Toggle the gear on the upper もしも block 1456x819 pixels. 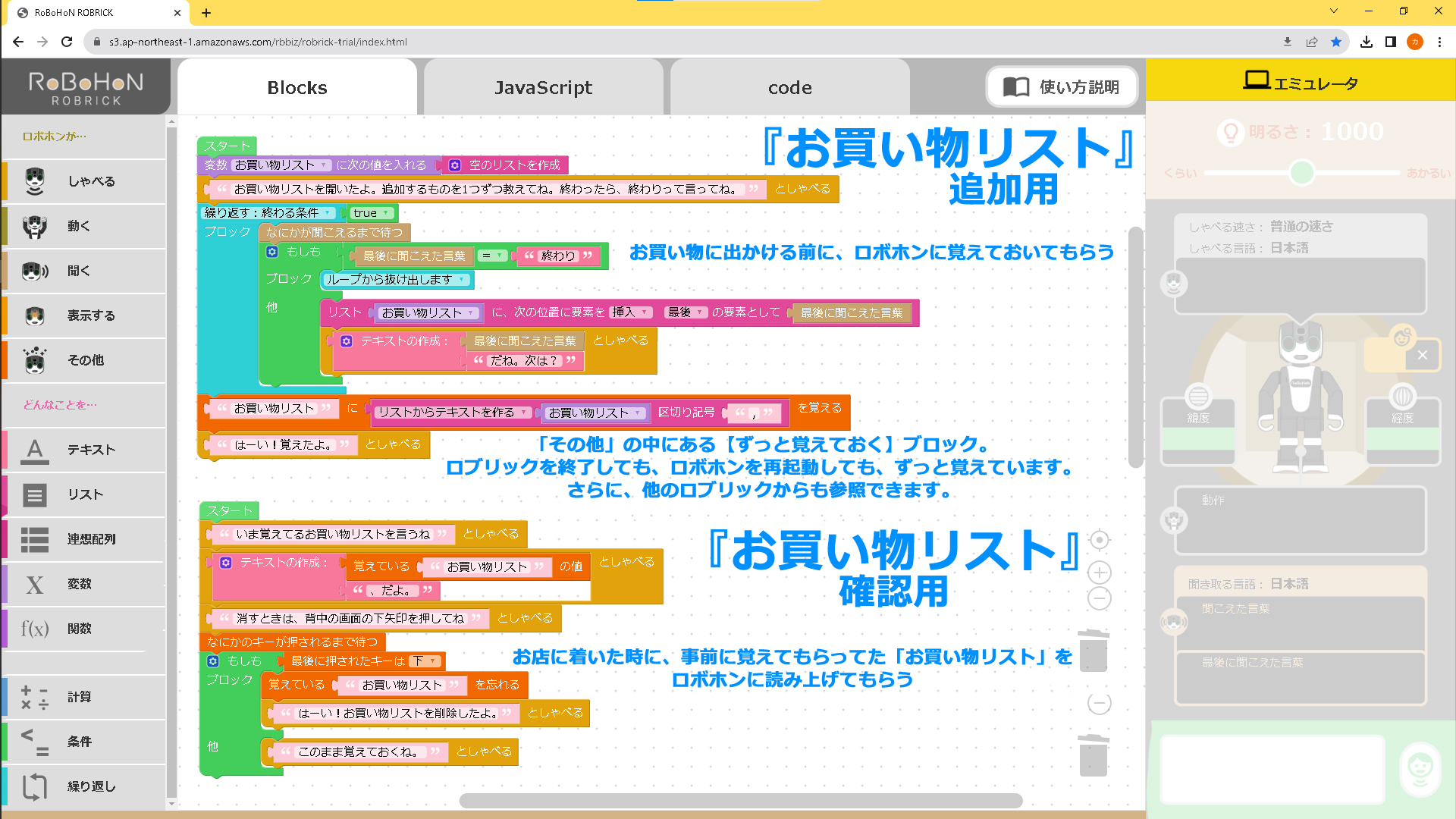coord(272,251)
